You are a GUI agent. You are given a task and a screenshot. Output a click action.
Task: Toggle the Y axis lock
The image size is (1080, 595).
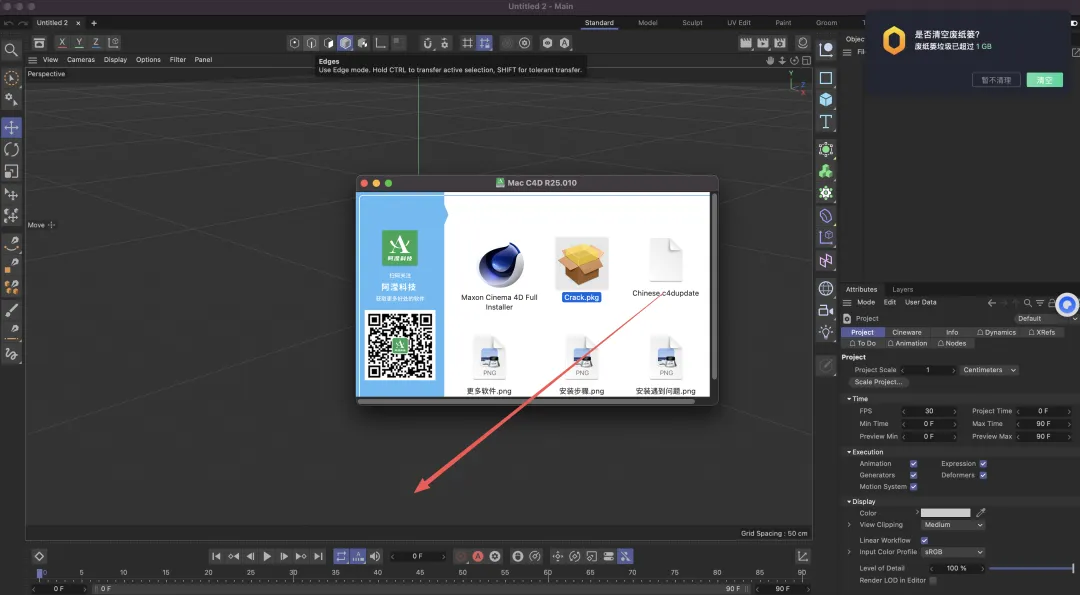79,43
